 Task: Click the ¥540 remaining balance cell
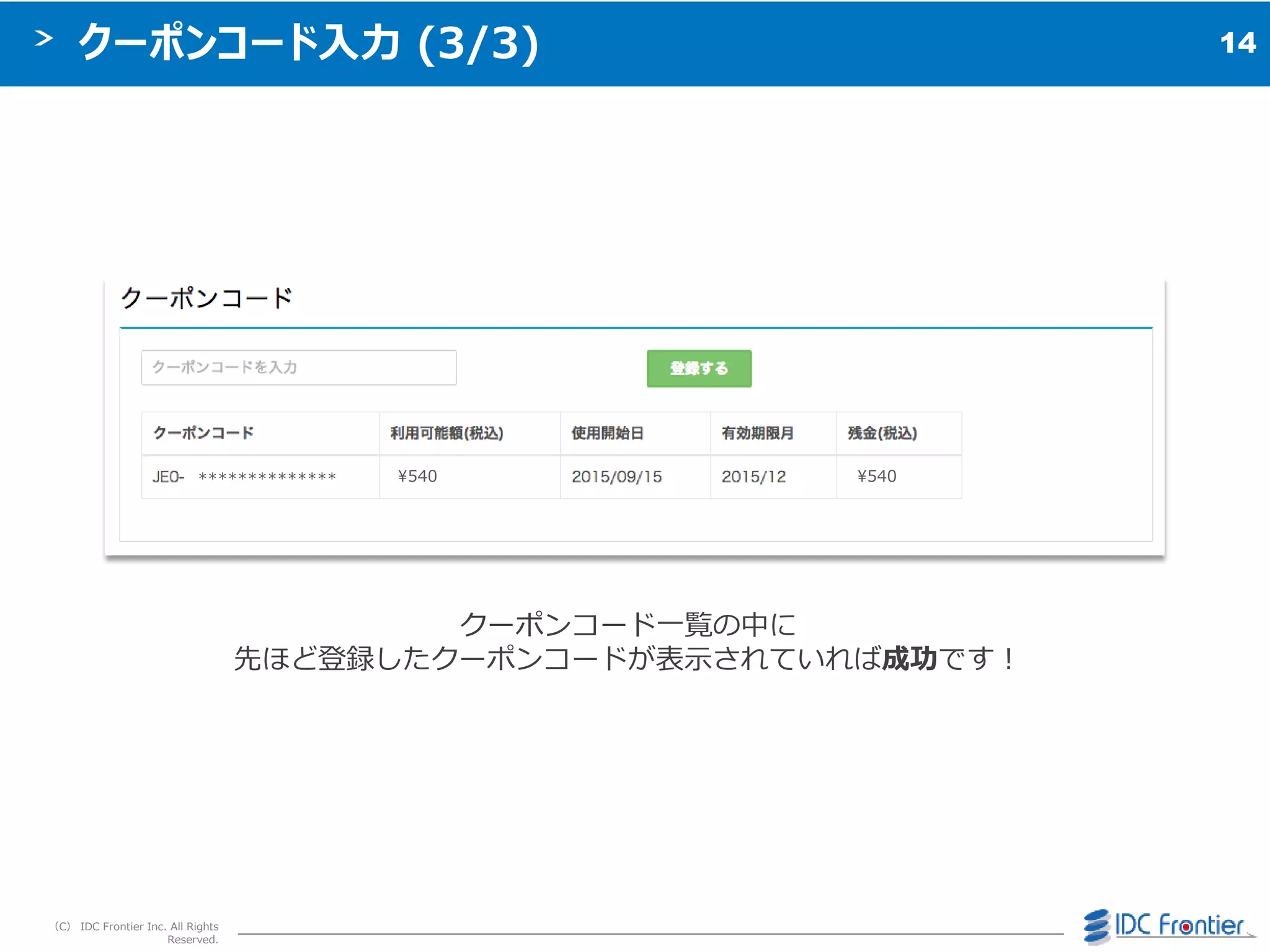[899, 477]
